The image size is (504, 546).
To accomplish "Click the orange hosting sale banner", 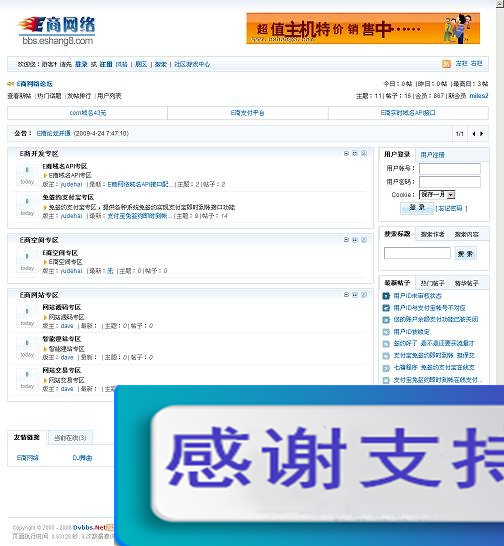I will coord(363,29).
